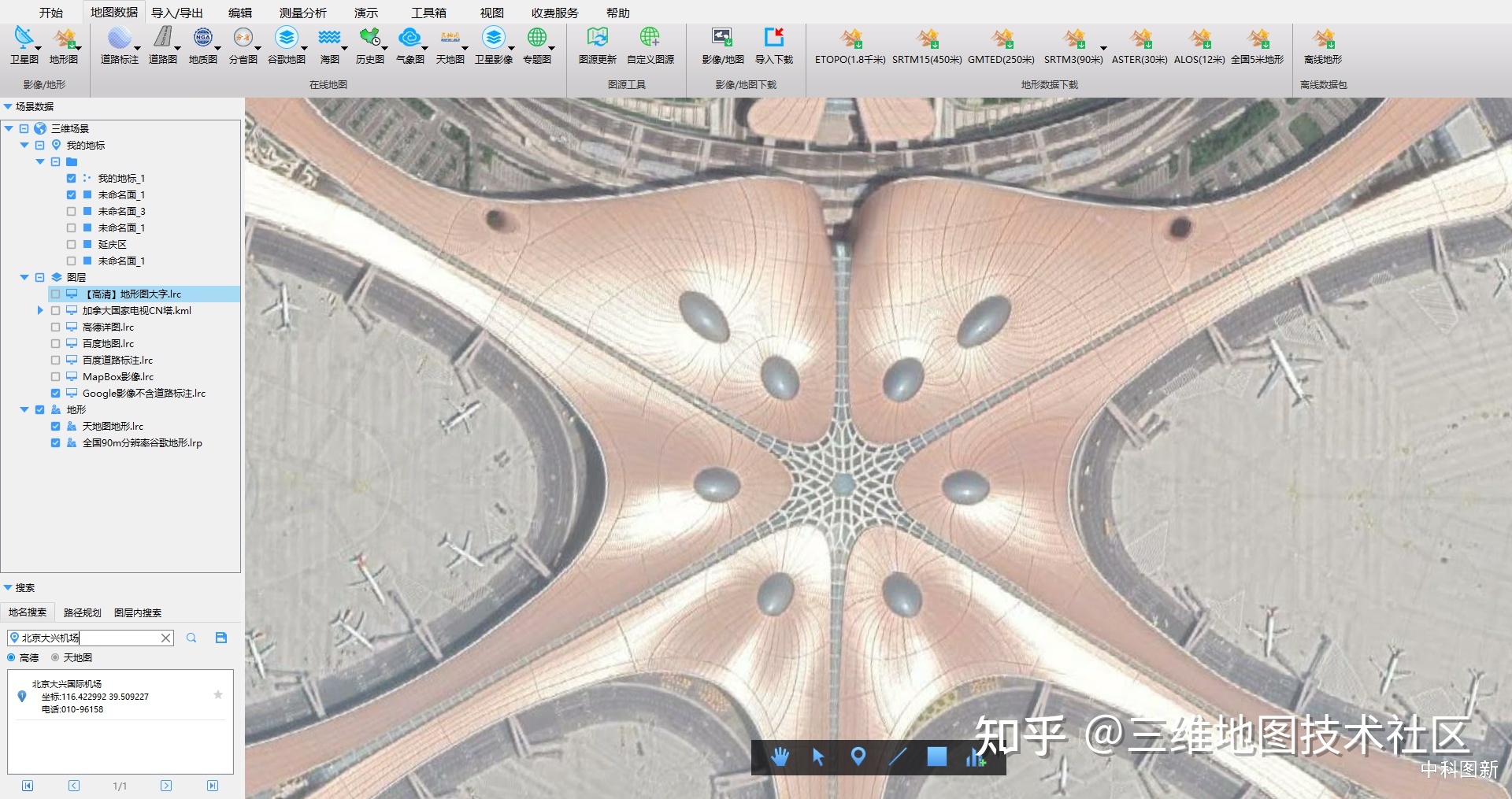Open the 离线地形 offline terrain icon
Screen dimensions: 1512x799
(x=1323, y=46)
